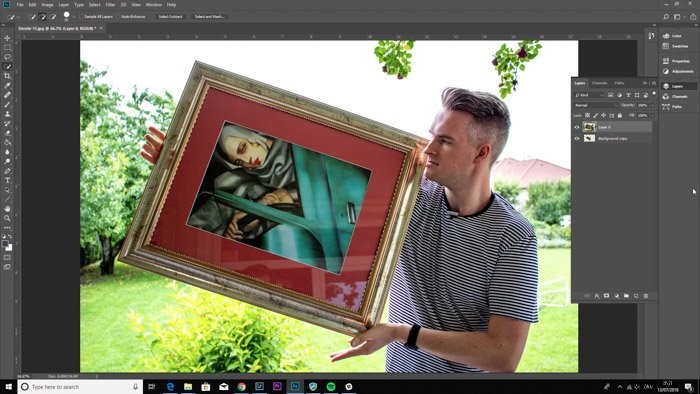The width and height of the screenshot is (700, 394).
Task: Switch to the Paths tab in Layers panel
Action: tap(619, 83)
